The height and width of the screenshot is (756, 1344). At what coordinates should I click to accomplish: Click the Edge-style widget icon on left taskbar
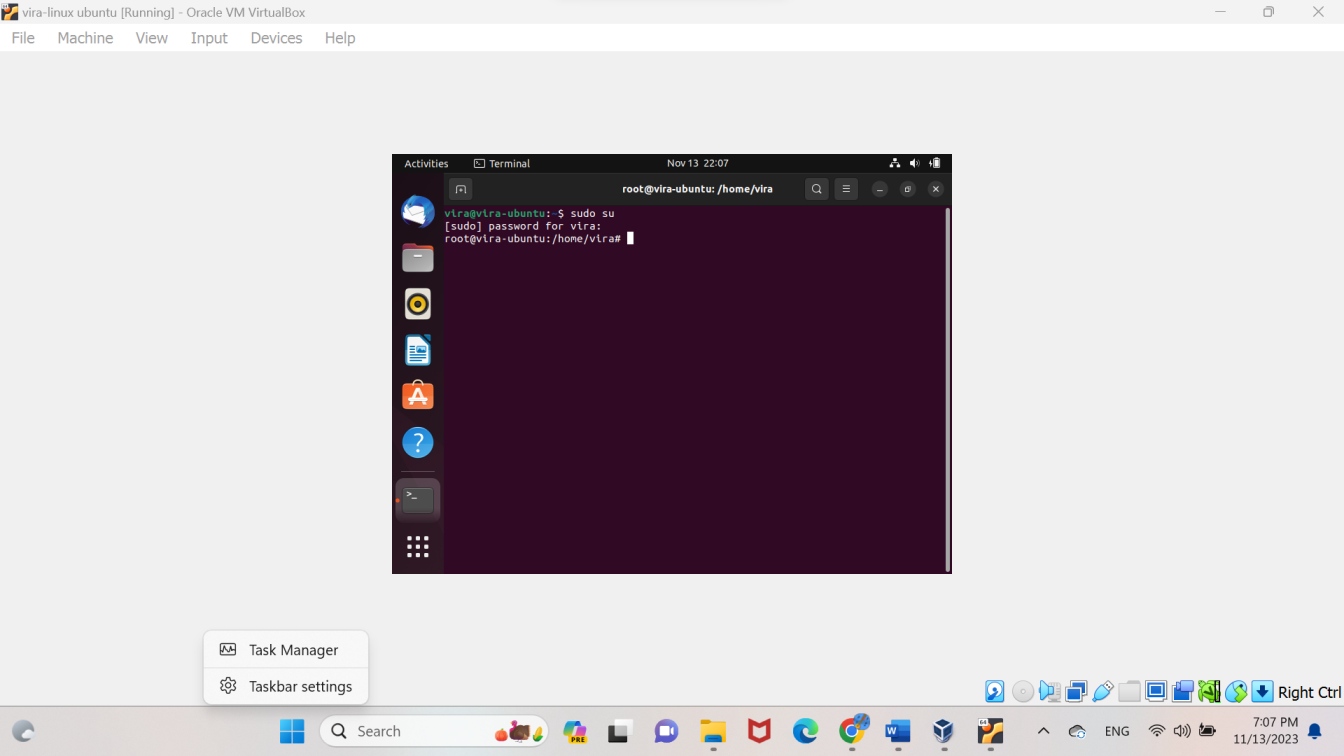pyautogui.click(x=23, y=732)
